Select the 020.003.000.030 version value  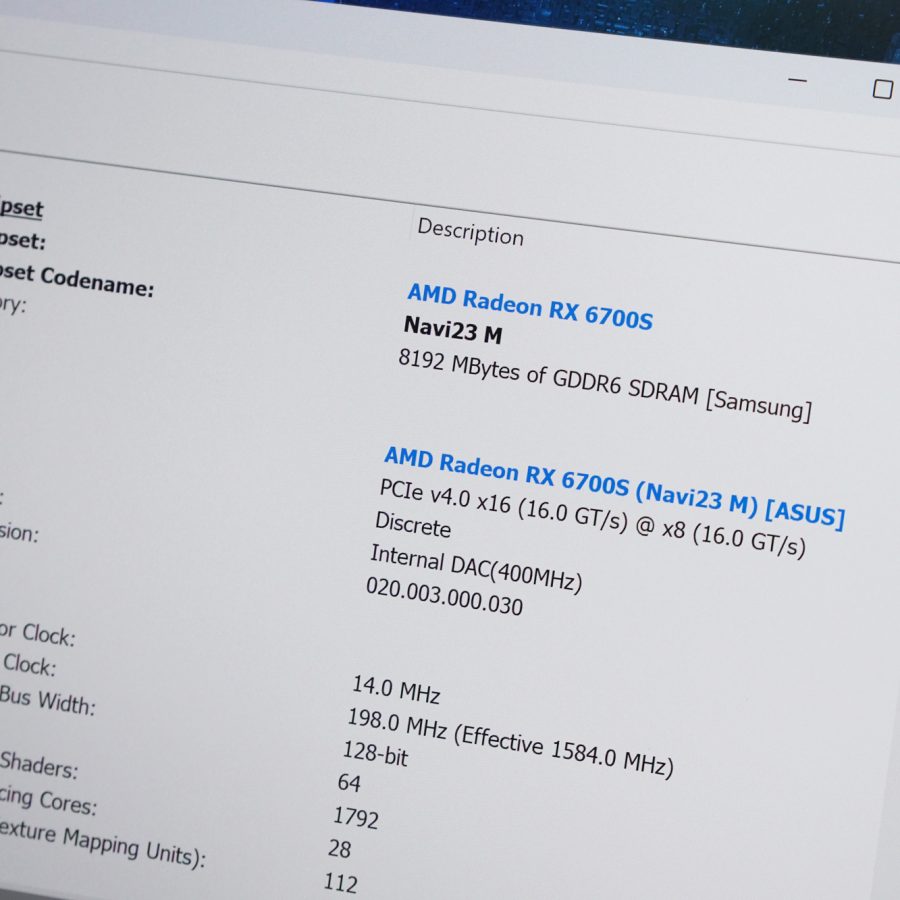(x=444, y=596)
